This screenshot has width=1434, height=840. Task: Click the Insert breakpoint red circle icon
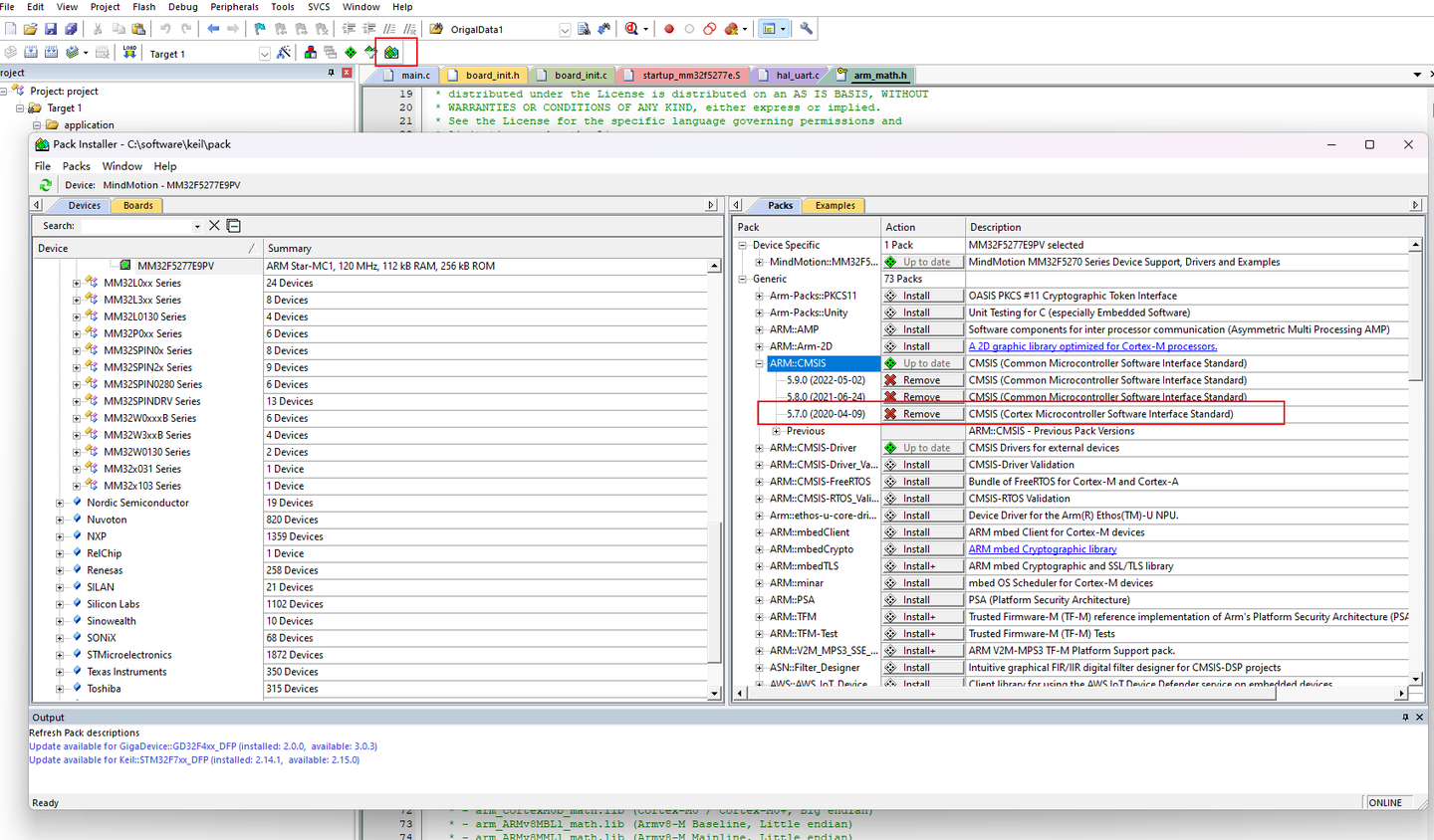[x=669, y=29]
